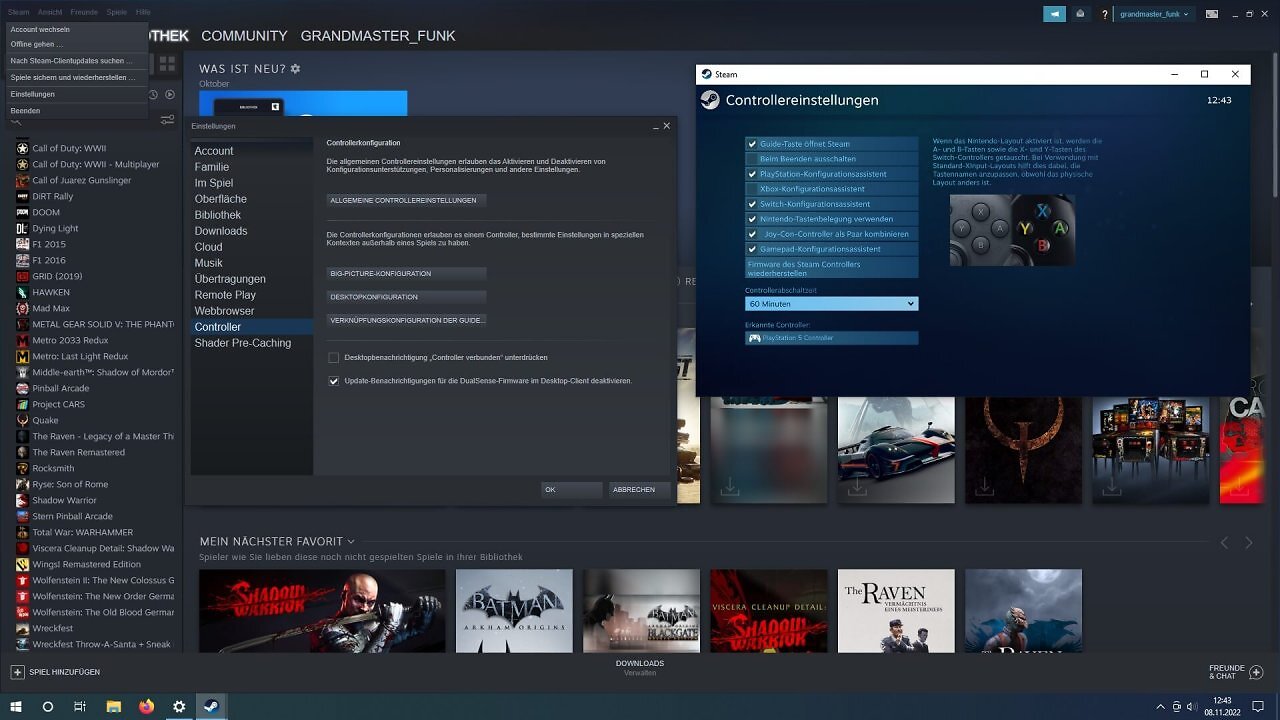Open GRANDMASTER_FUNK profile tab
Image resolution: width=1280 pixels, height=720 pixels.
click(x=378, y=36)
